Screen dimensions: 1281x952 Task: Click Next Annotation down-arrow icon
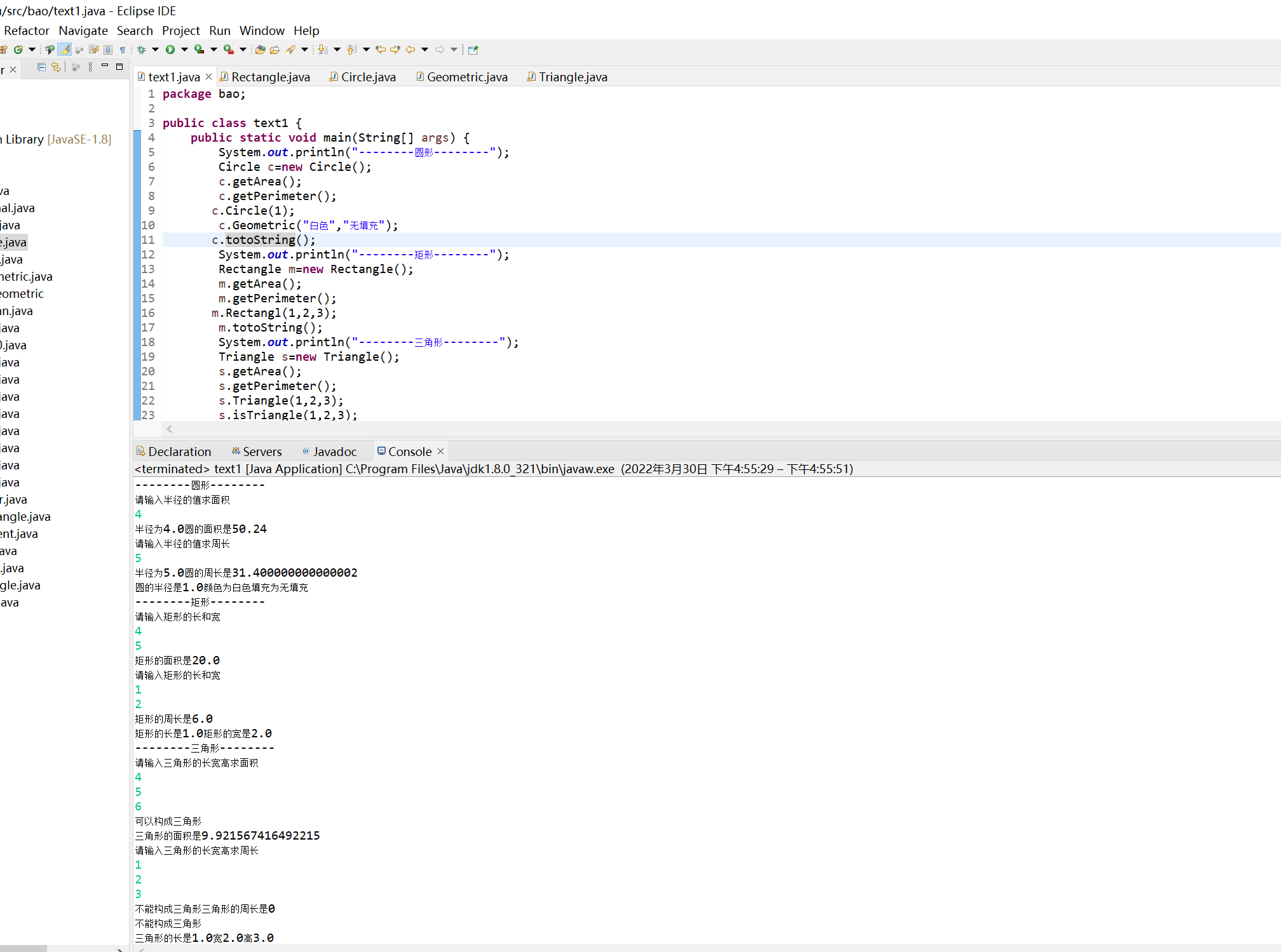tap(322, 50)
